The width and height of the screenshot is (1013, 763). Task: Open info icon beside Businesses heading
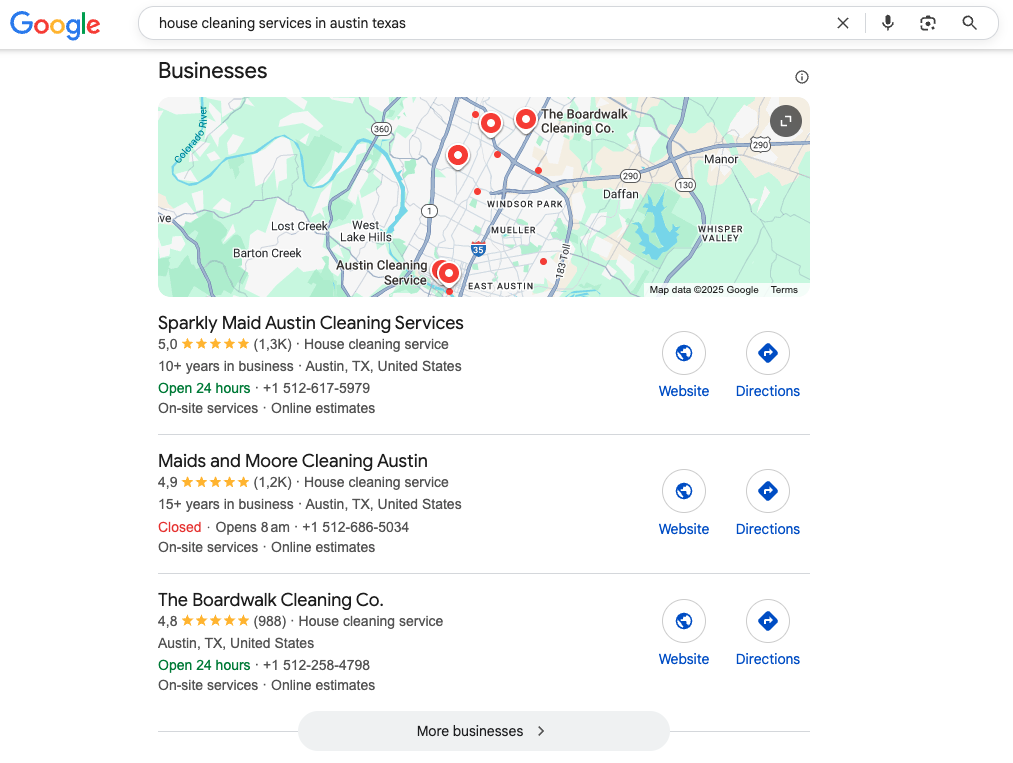[802, 78]
